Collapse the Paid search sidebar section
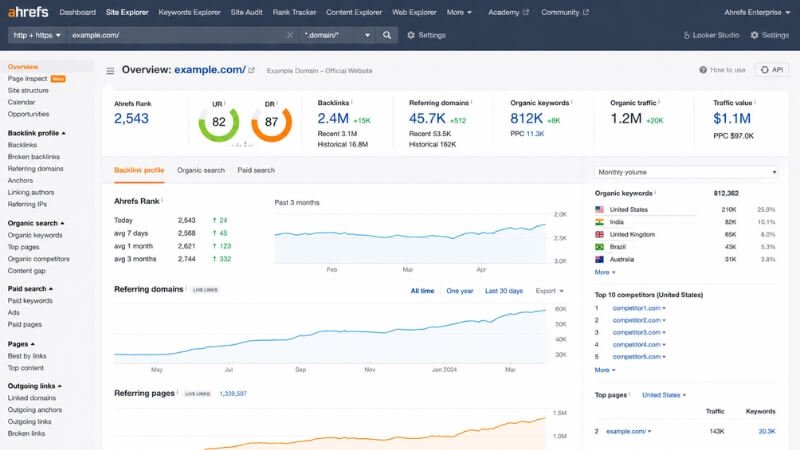Viewport: 800px width, 450px height. (30, 289)
